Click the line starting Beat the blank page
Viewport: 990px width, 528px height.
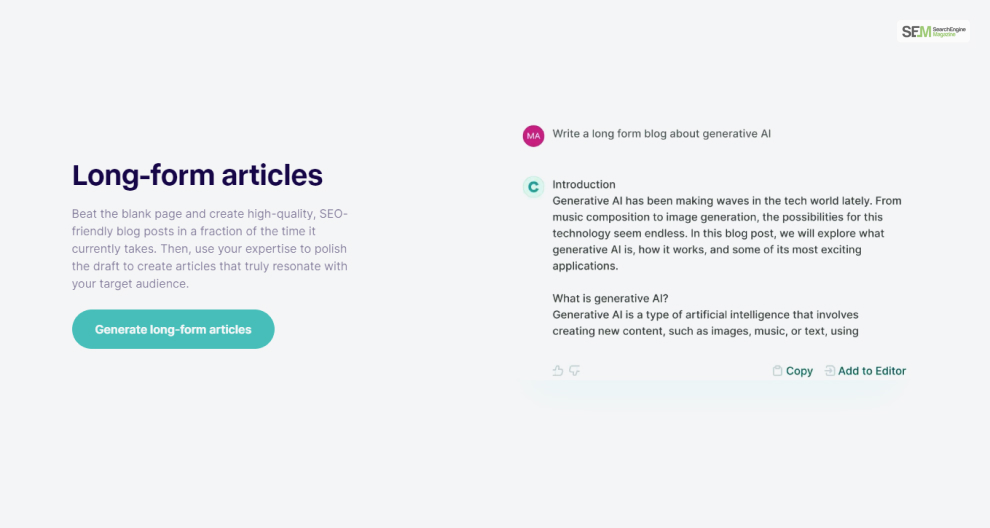(x=210, y=213)
